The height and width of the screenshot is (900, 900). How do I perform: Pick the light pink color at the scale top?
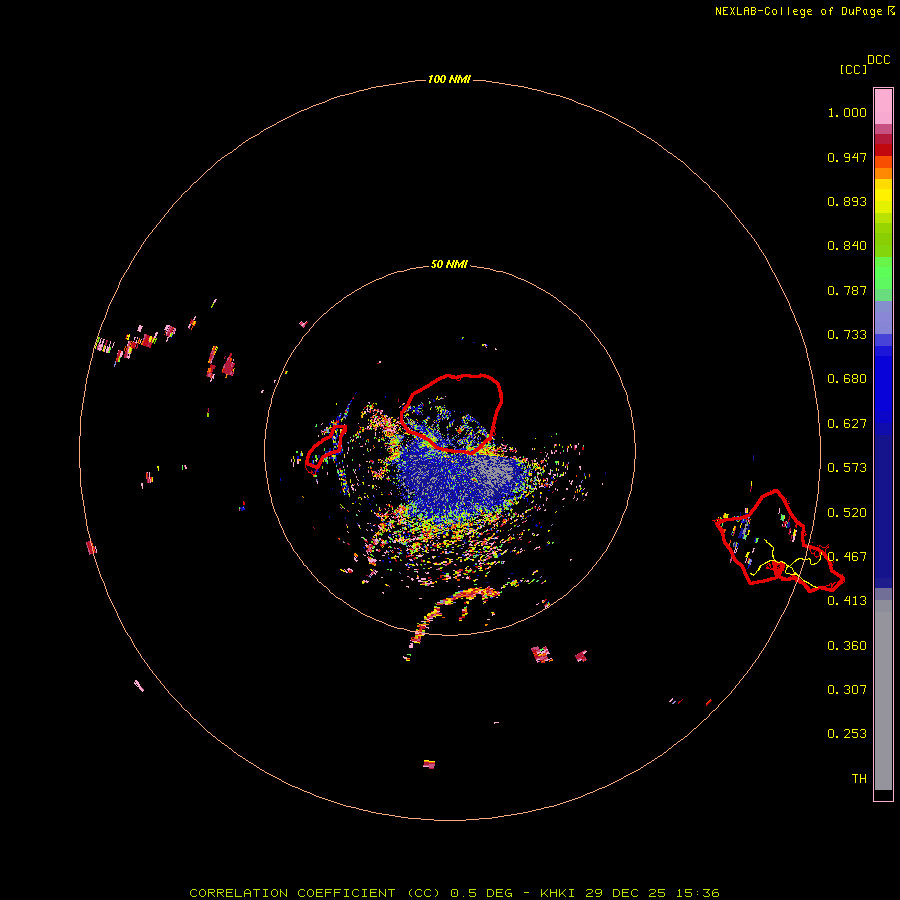pyautogui.click(x=883, y=107)
